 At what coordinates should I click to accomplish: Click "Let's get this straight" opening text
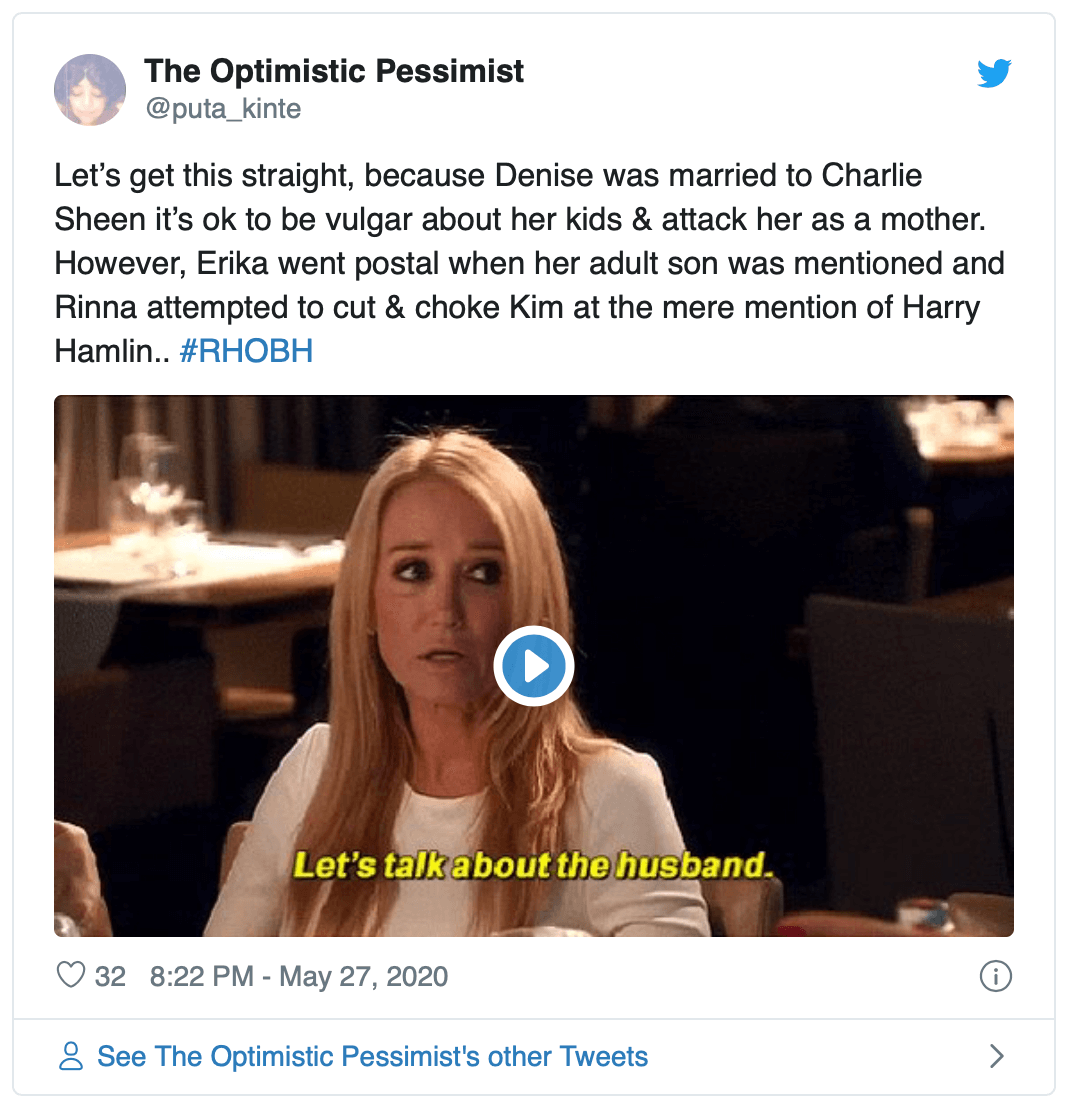point(200,176)
